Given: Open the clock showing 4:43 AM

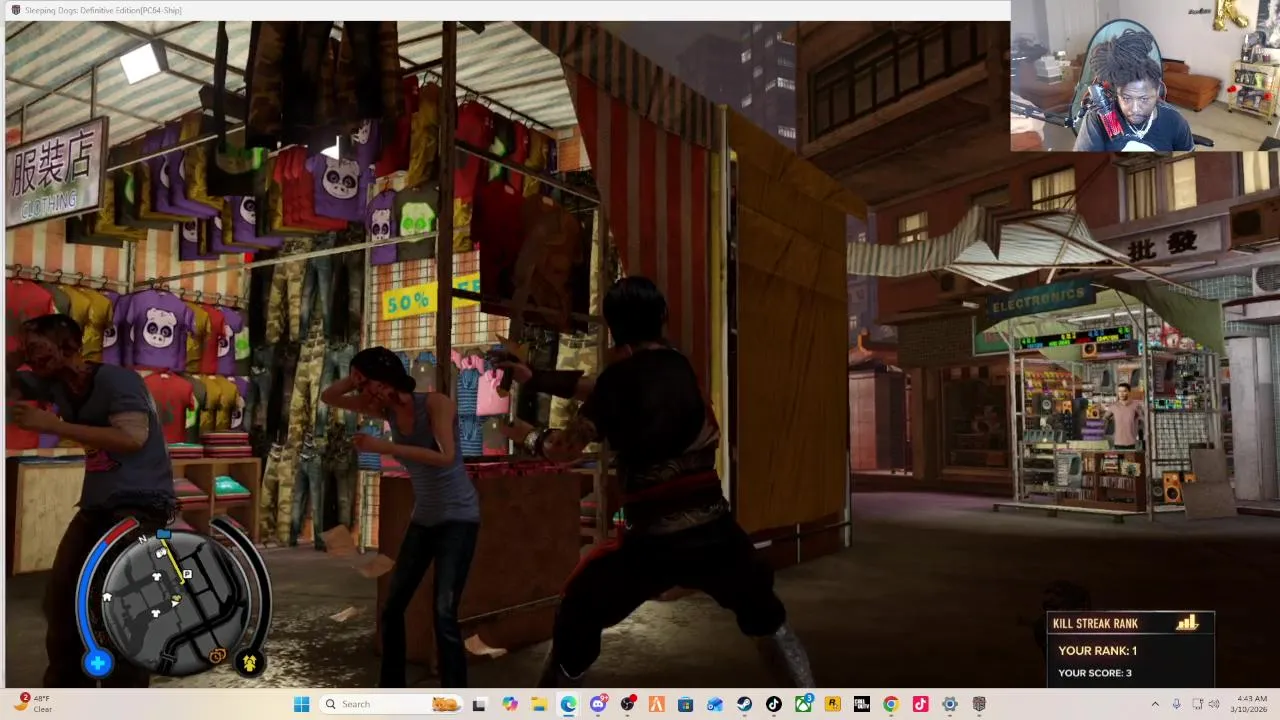Looking at the screenshot, I should pos(1251,704).
